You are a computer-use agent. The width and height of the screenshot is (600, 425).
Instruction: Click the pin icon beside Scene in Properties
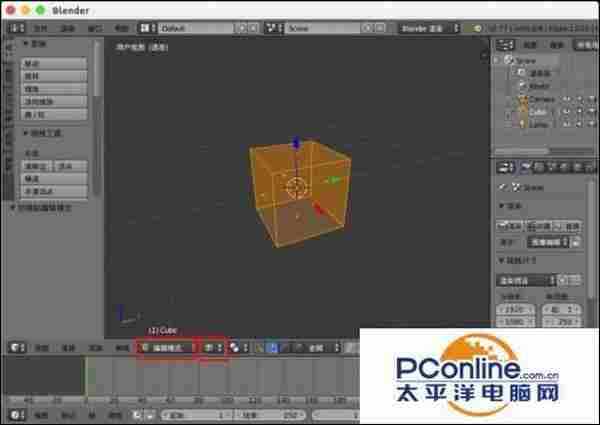502,187
